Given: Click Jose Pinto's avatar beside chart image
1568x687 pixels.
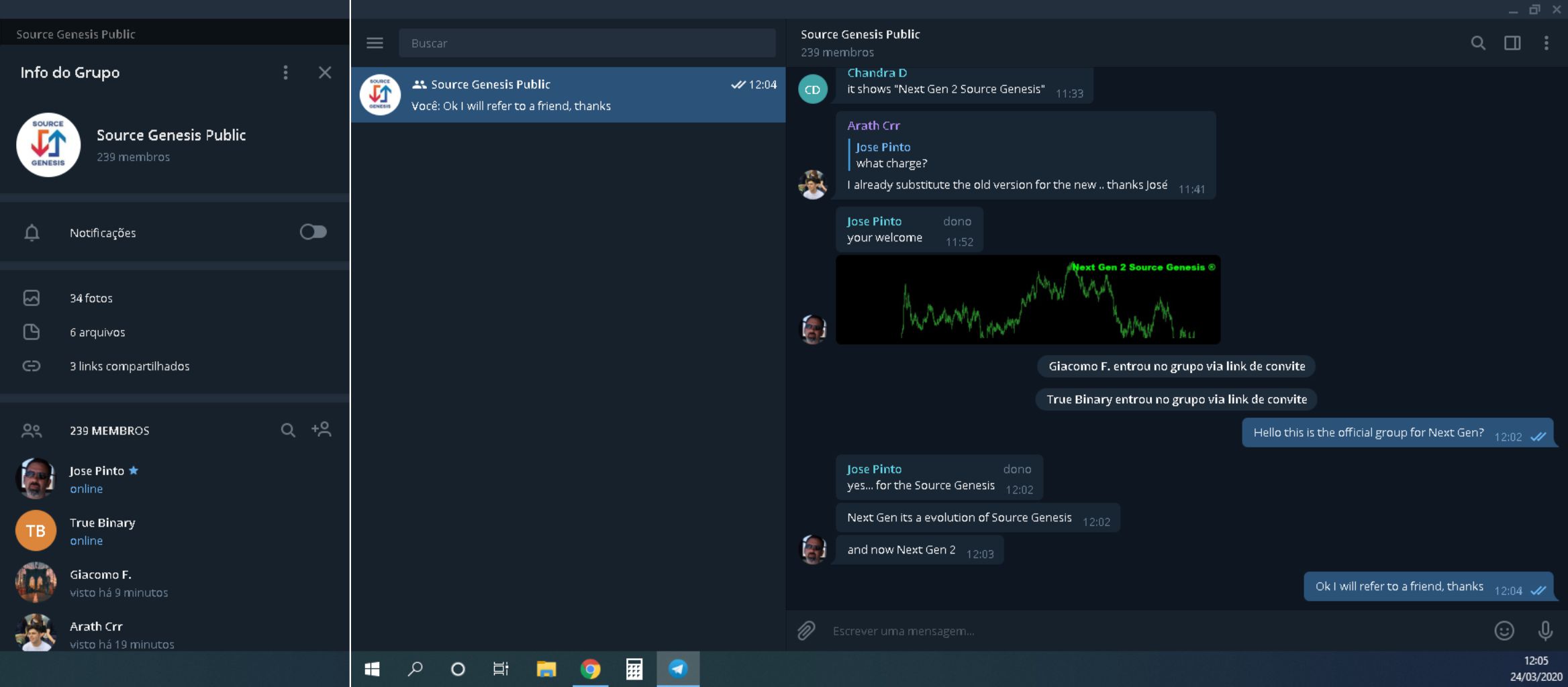Looking at the screenshot, I should (812, 329).
